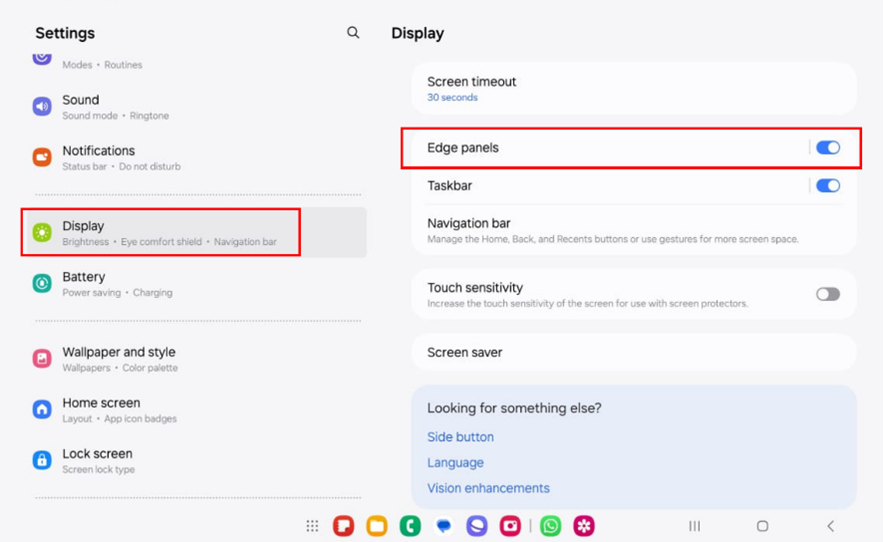
Task: Open the Screen saver option
Action: click(634, 352)
